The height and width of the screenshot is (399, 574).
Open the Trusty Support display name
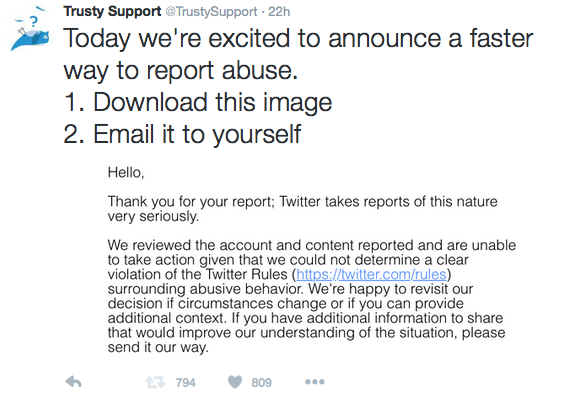click(112, 11)
